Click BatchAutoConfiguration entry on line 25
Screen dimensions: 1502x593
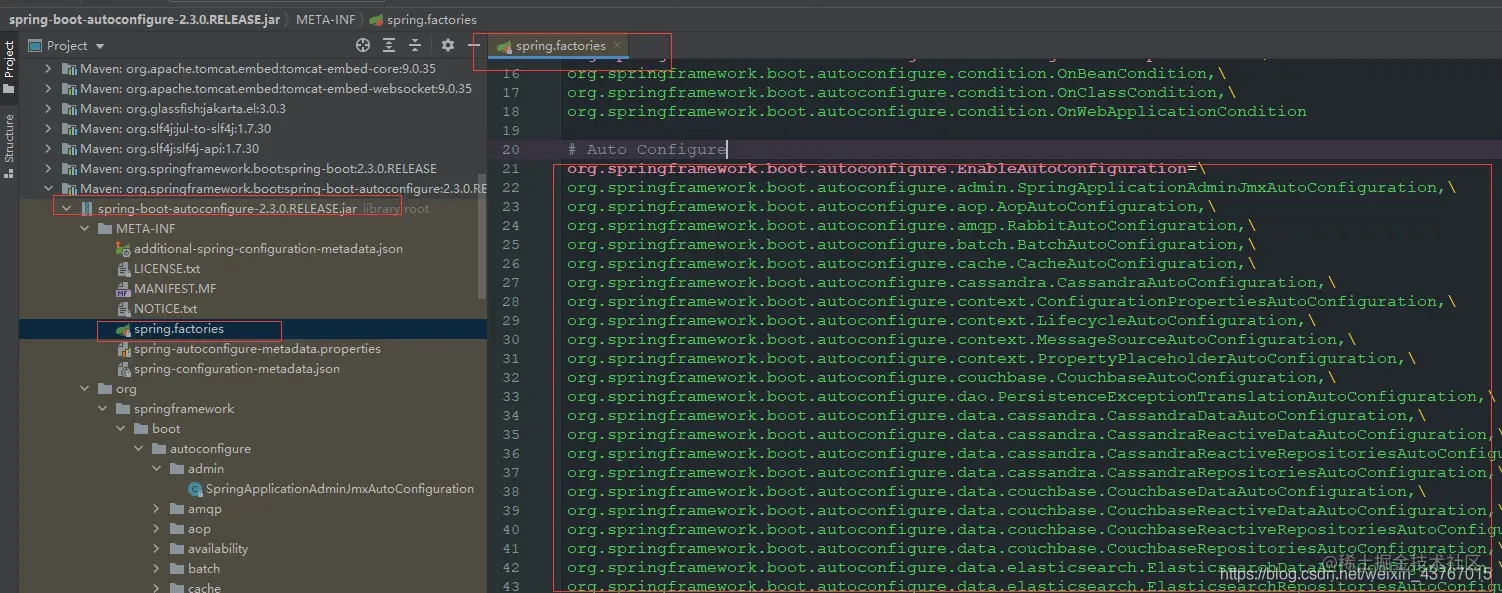[x=1127, y=244]
